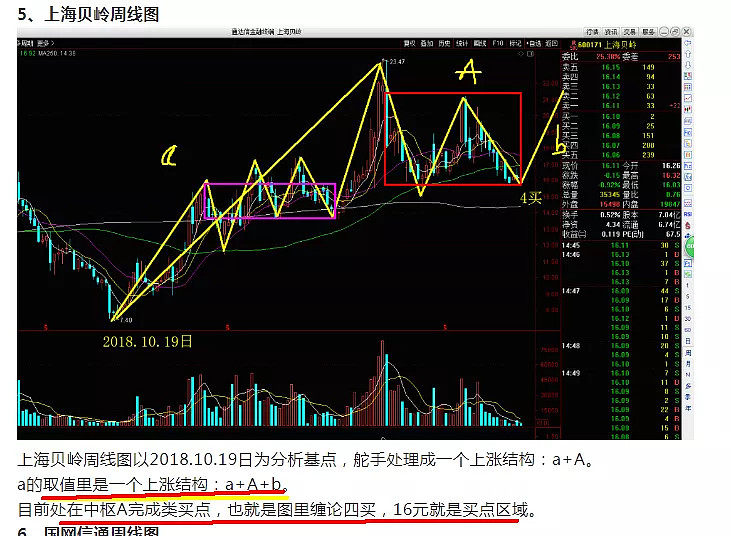Switch to weekly 周 period
The height and width of the screenshot is (536, 731).
(x=688, y=352)
